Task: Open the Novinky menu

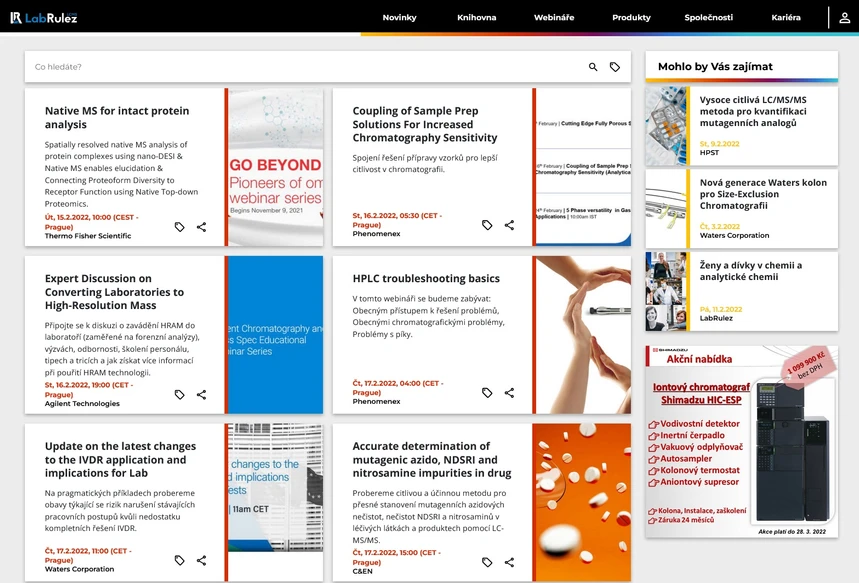Action: point(399,18)
